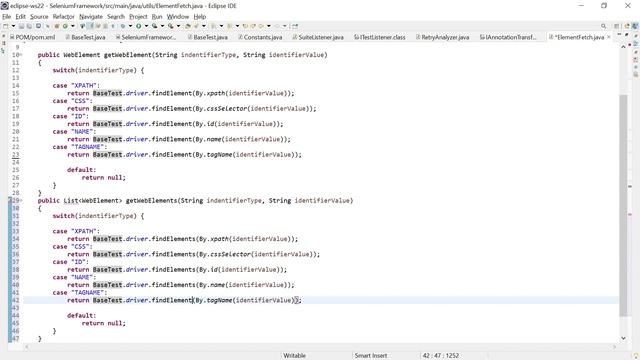Open the Source menu
Screen dimensions: 640x360
[x=39, y=17]
